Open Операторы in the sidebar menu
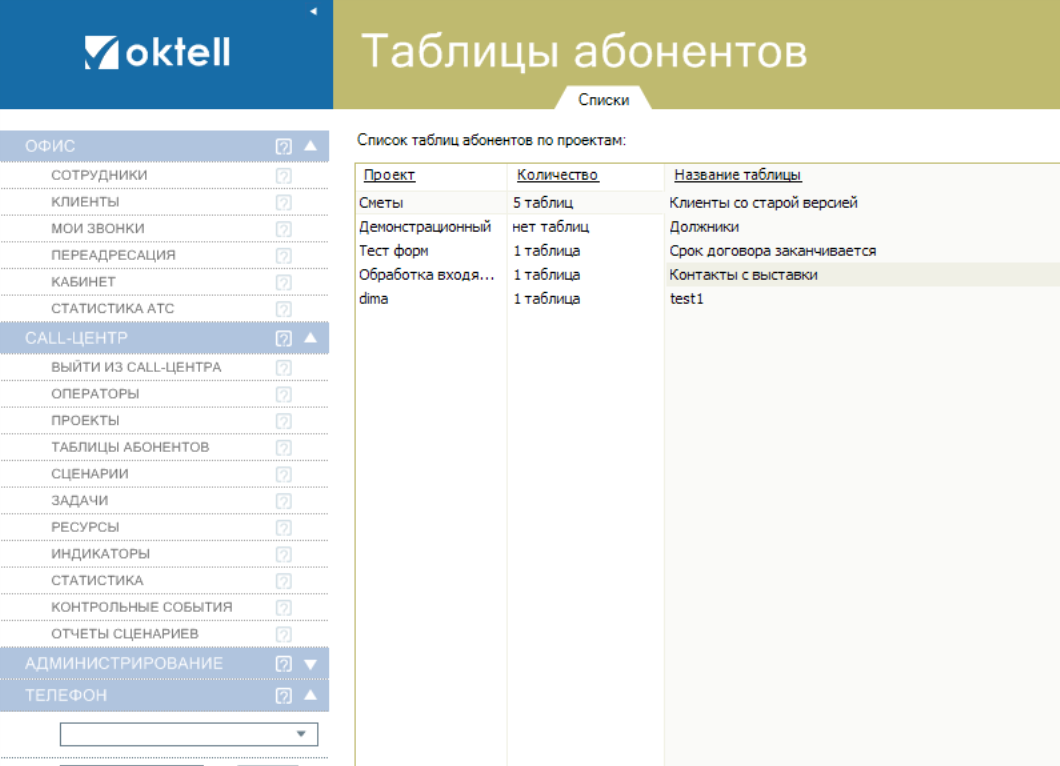The image size is (1060, 766). (x=95, y=394)
